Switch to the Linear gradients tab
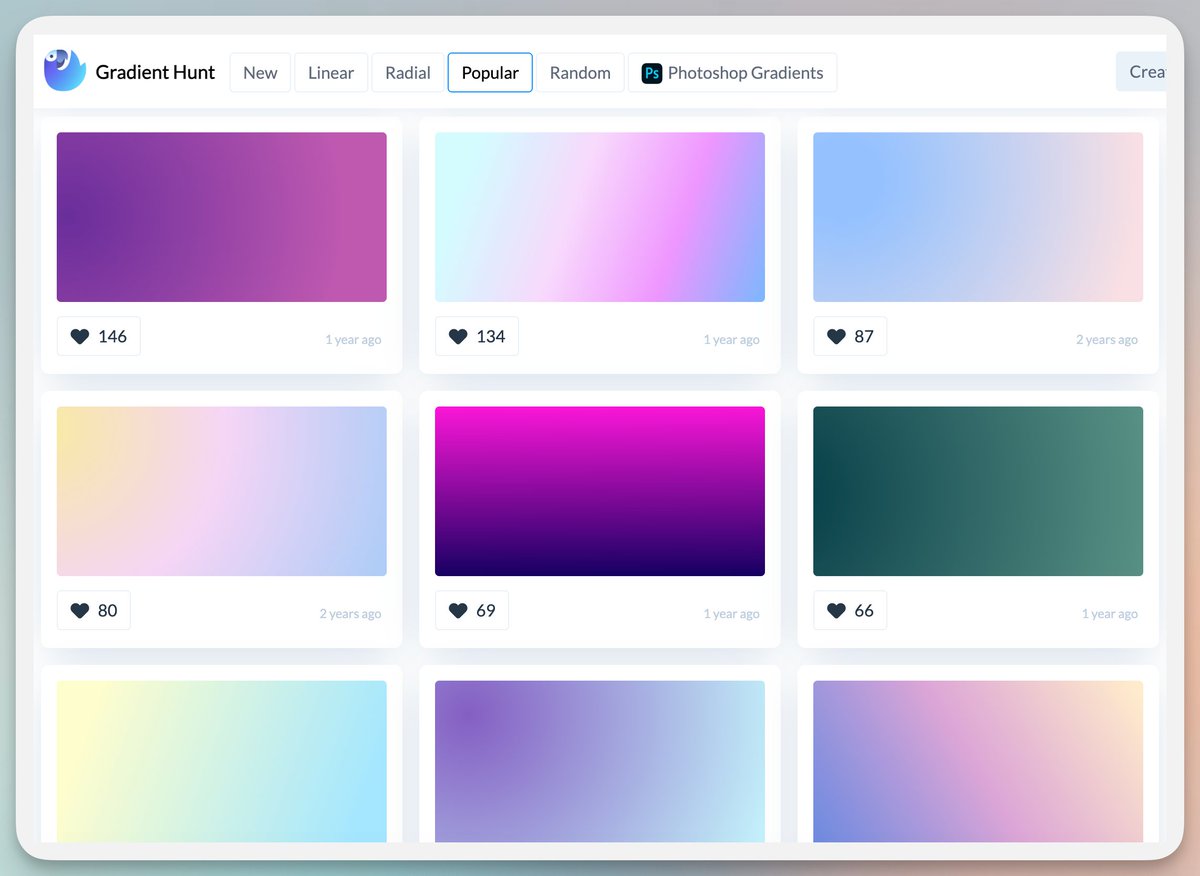 331,73
